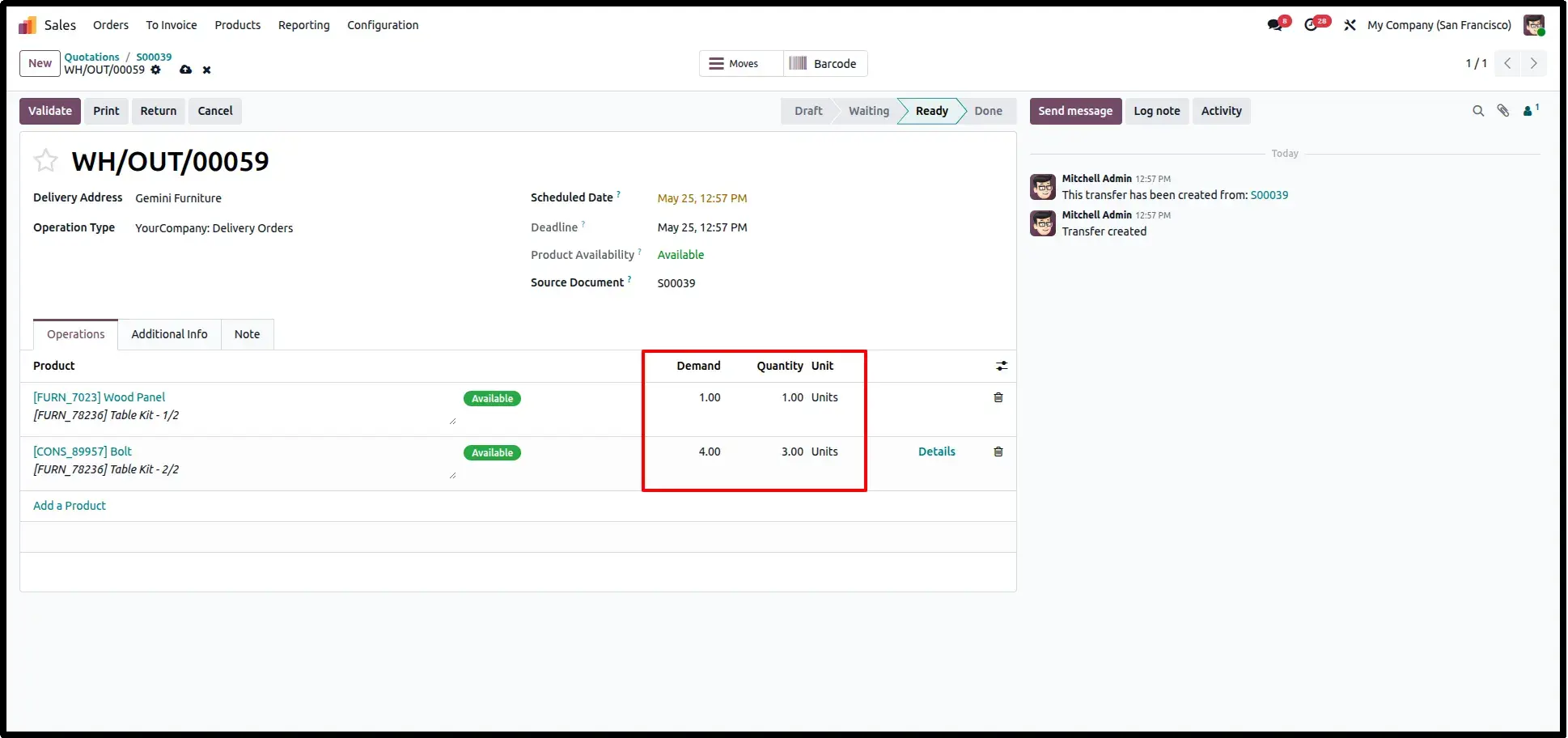Delete the Wood Panel line
The height and width of the screenshot is (738, 1568).
tap(998, 397)
